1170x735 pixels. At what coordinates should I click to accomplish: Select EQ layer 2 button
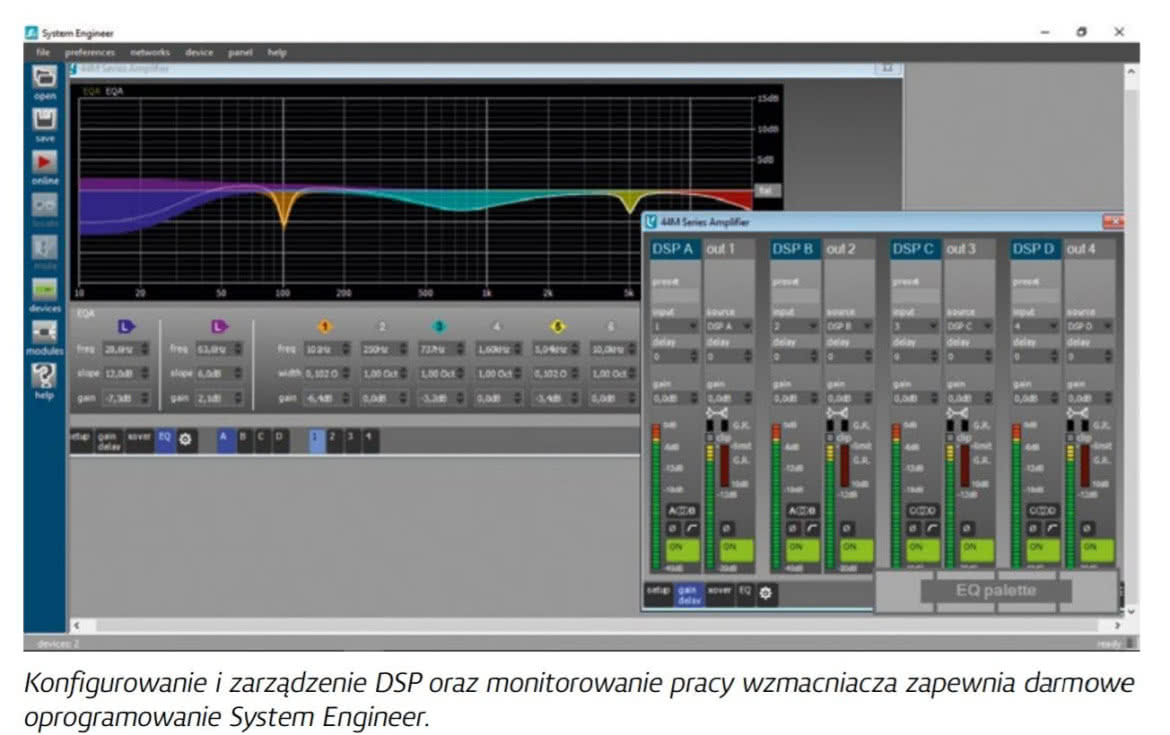333,440
